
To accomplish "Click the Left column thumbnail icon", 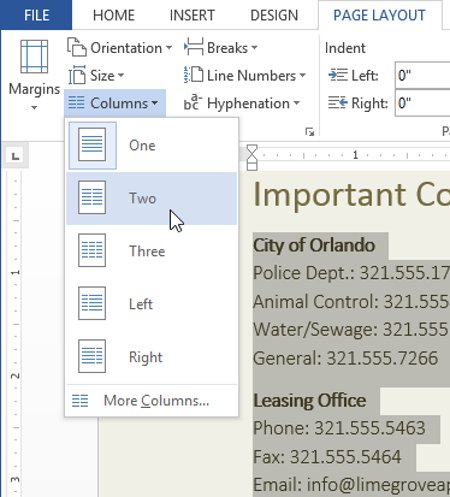I will 92,303.
